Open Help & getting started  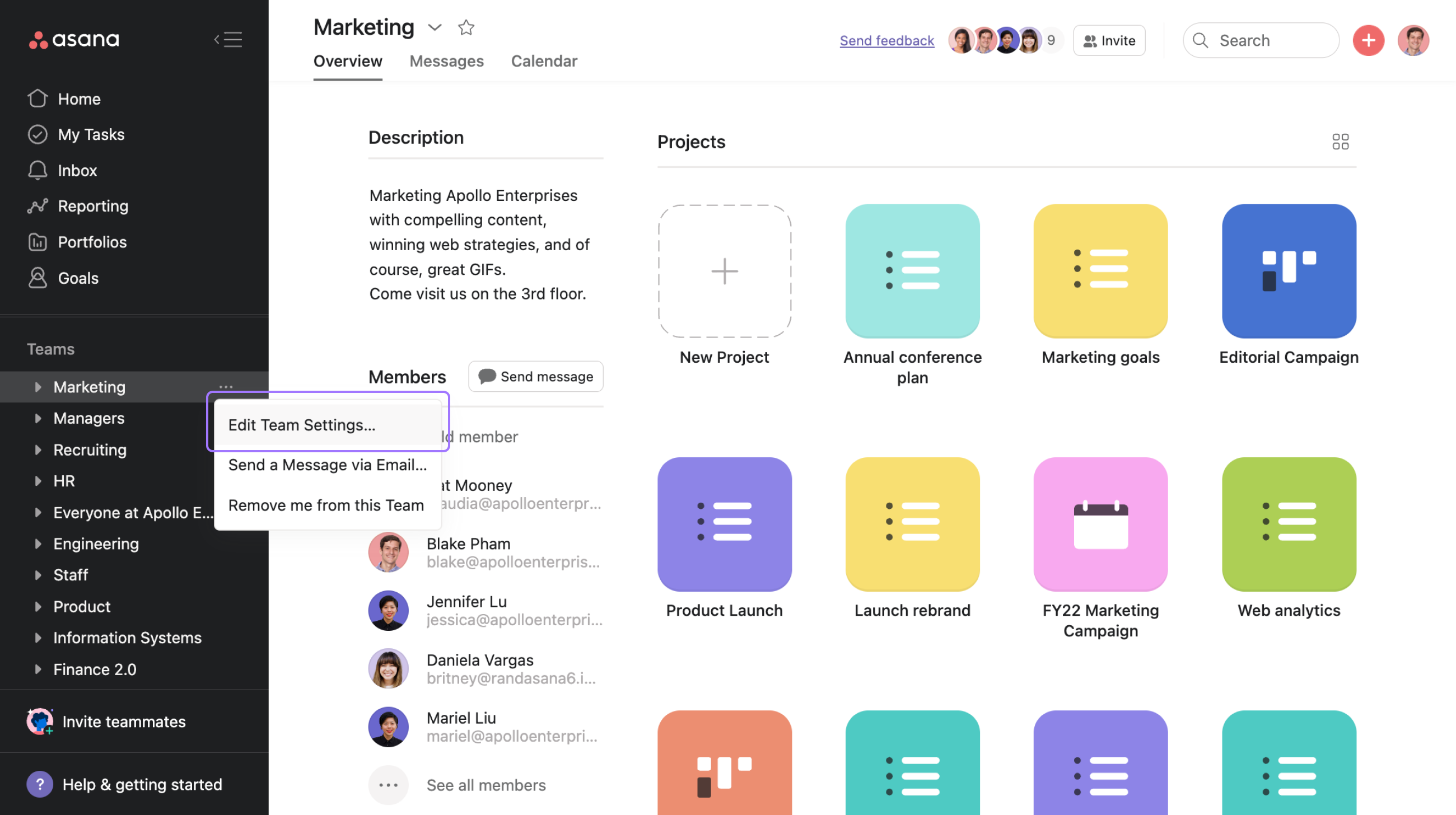[125, 785]
